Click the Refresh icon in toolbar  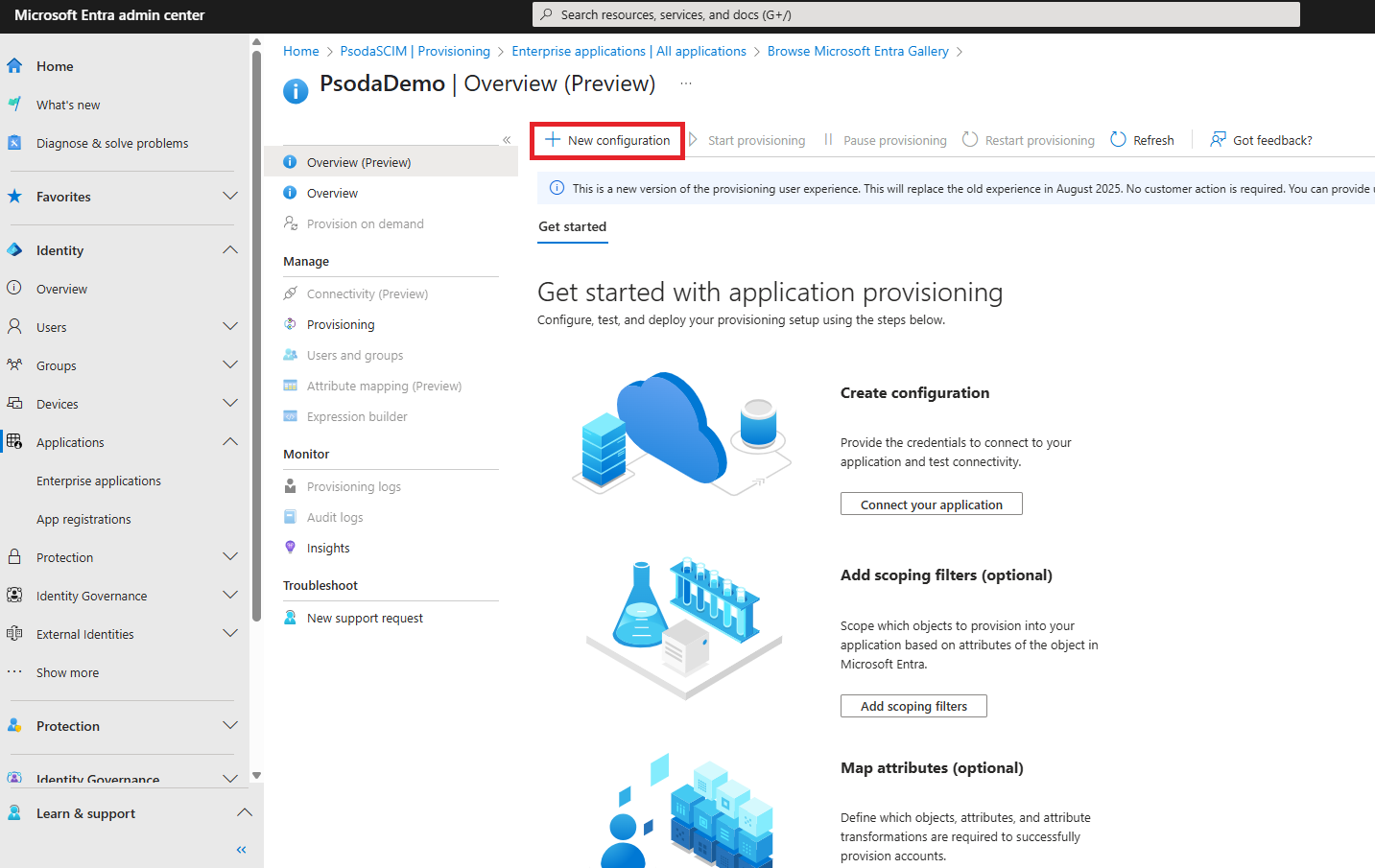tap(1118, 140)
